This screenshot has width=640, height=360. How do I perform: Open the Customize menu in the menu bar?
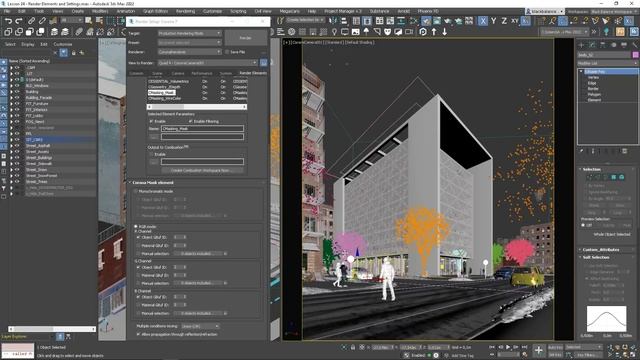coord(212,11)
